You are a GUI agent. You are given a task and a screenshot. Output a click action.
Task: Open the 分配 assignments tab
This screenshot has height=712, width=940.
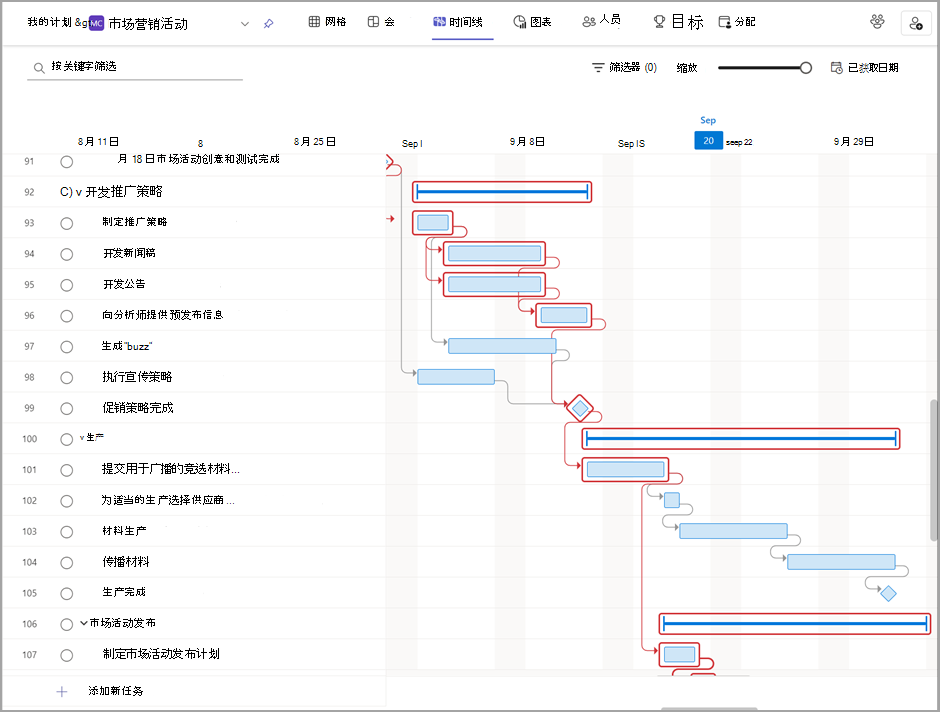[x=737, y=22]
